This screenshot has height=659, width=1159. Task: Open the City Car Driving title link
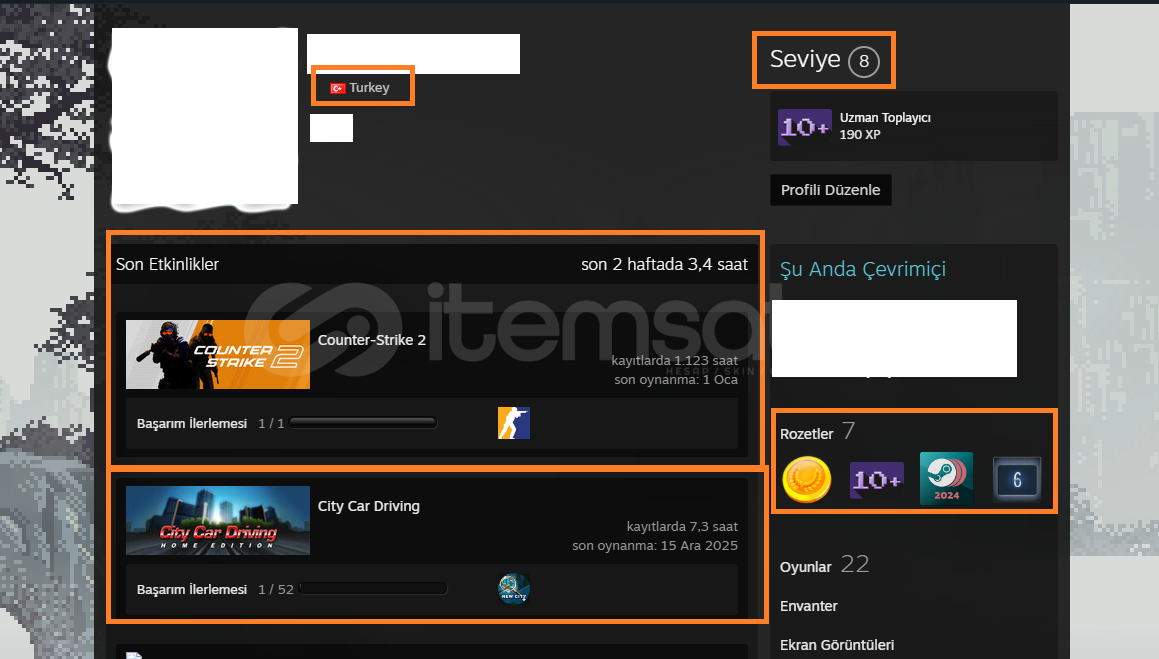[x=369, y=506]
